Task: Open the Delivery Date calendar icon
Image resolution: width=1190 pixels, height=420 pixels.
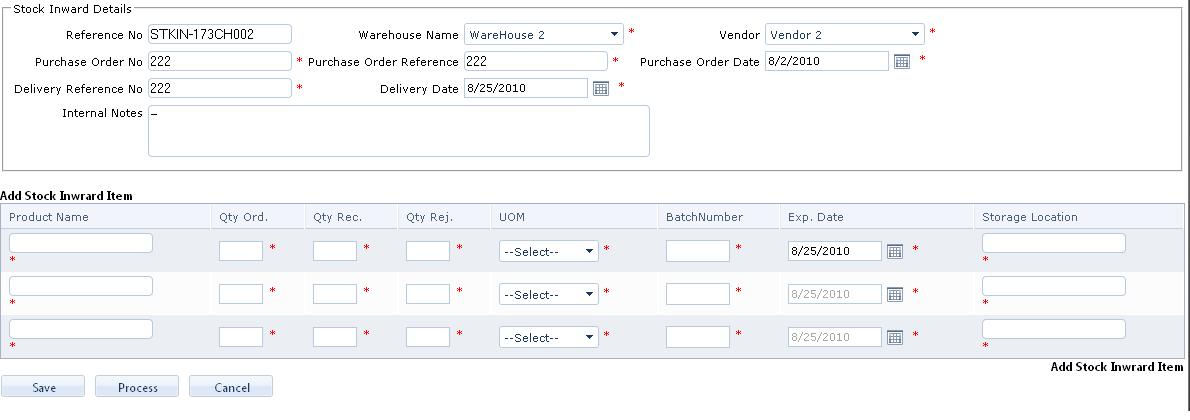Action: pos(601,89)
